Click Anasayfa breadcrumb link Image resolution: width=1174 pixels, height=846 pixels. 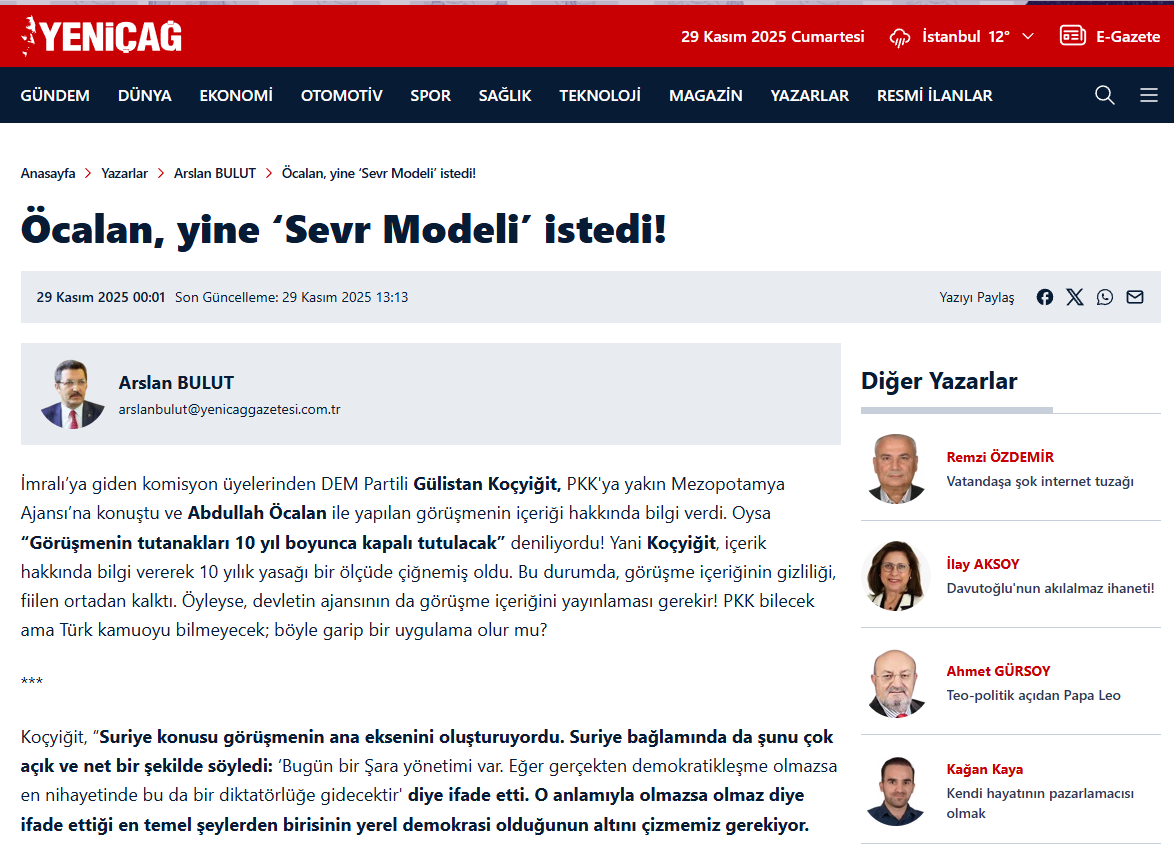48,173
